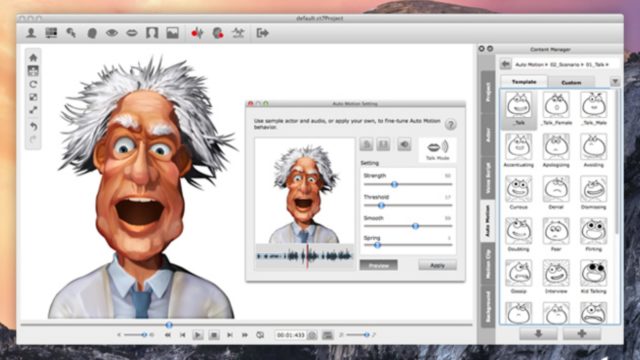Open the Auto Motion breadcrumb path

coord(529,64)
